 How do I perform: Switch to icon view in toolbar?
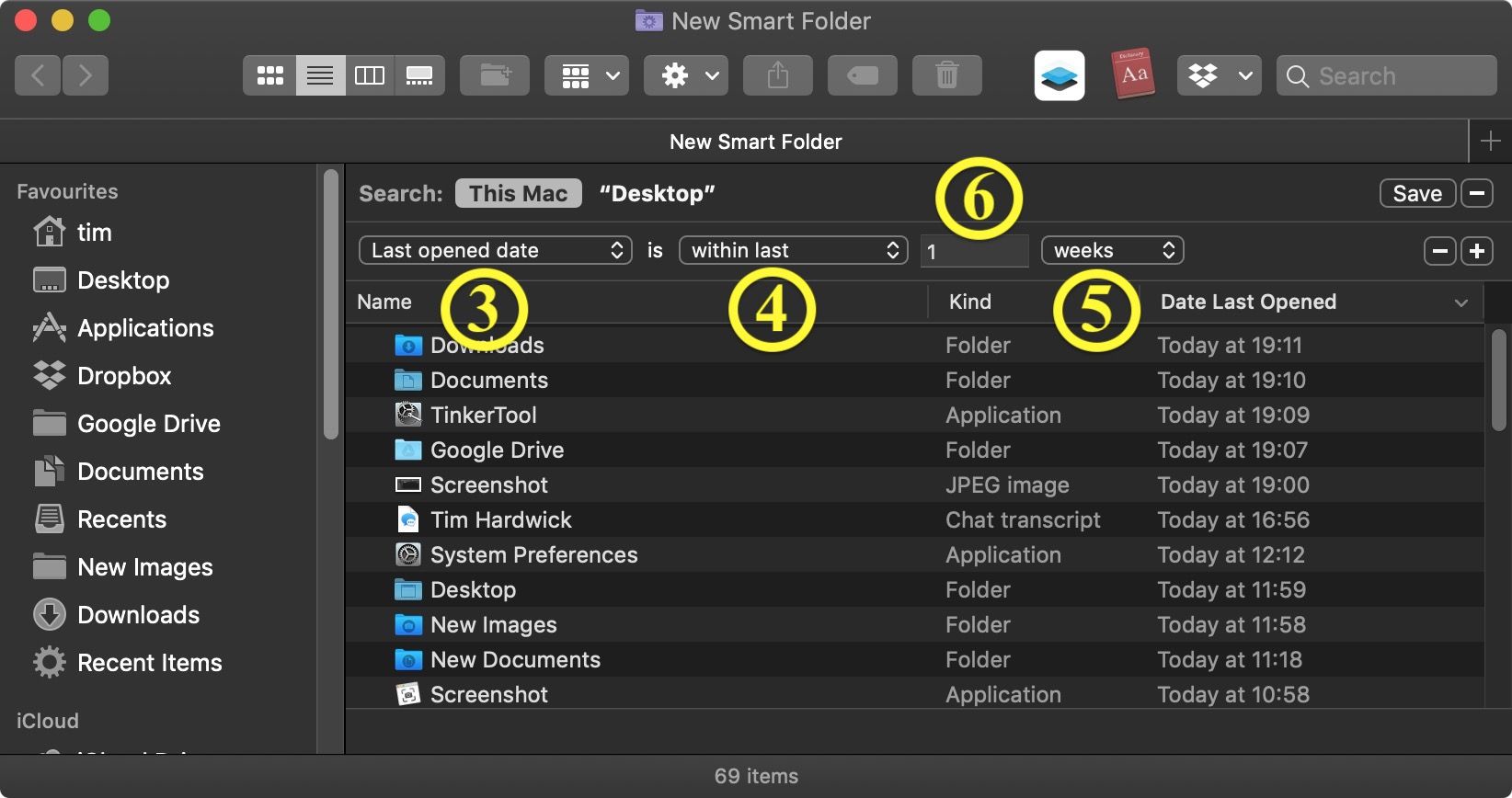click(269, 75)
